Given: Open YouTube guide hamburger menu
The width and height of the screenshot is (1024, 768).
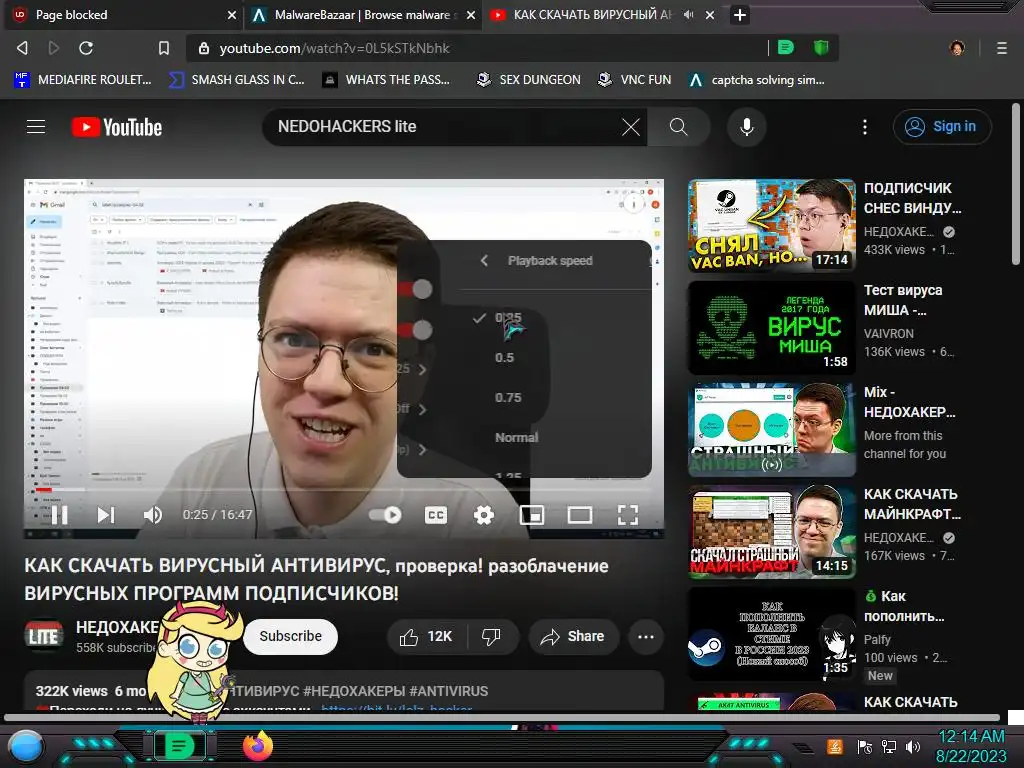Looking at the screenshot, I should tap(36, 127).
